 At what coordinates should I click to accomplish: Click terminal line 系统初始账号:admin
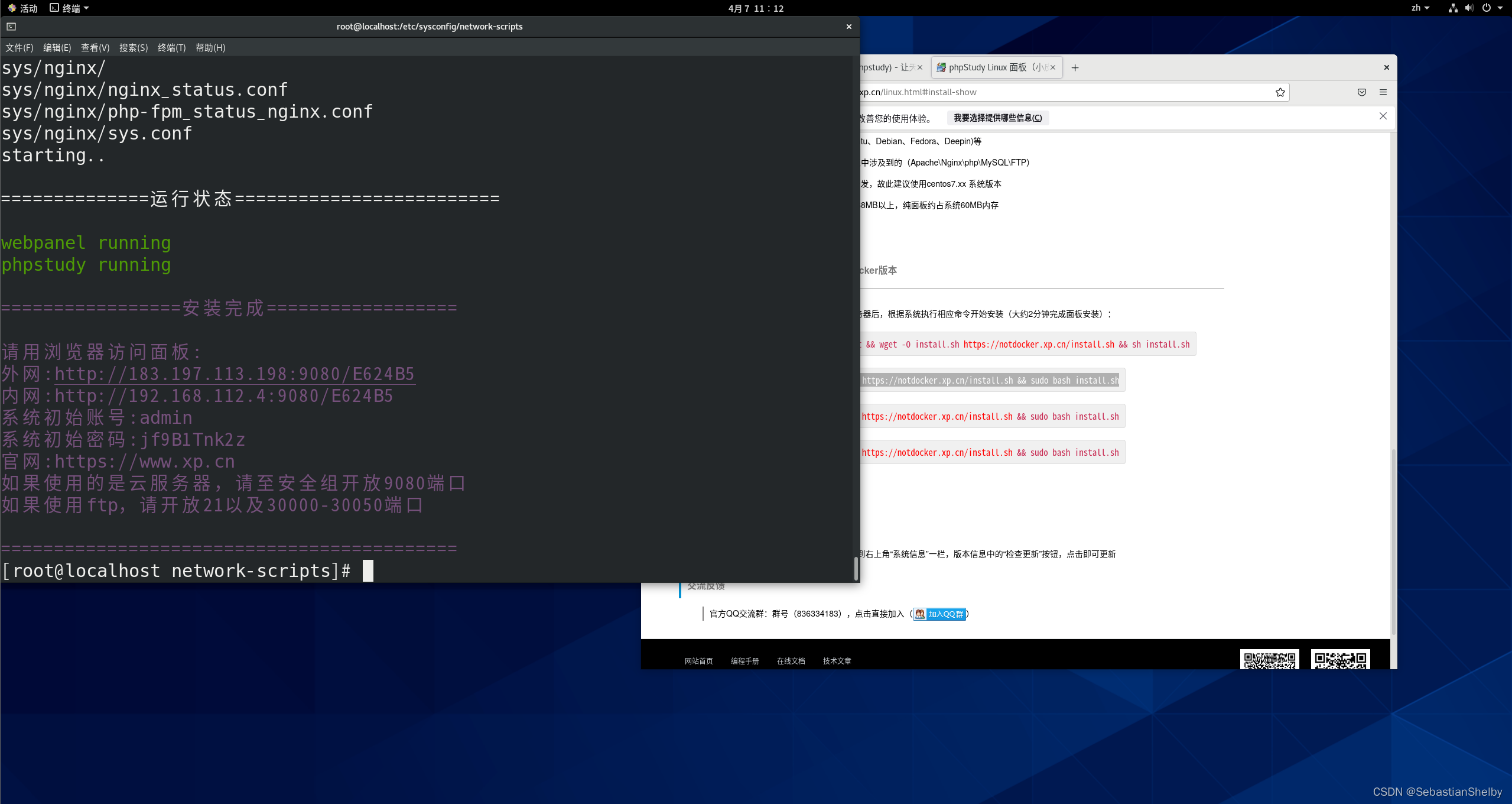pyautogui.click(x=97, y=418)
